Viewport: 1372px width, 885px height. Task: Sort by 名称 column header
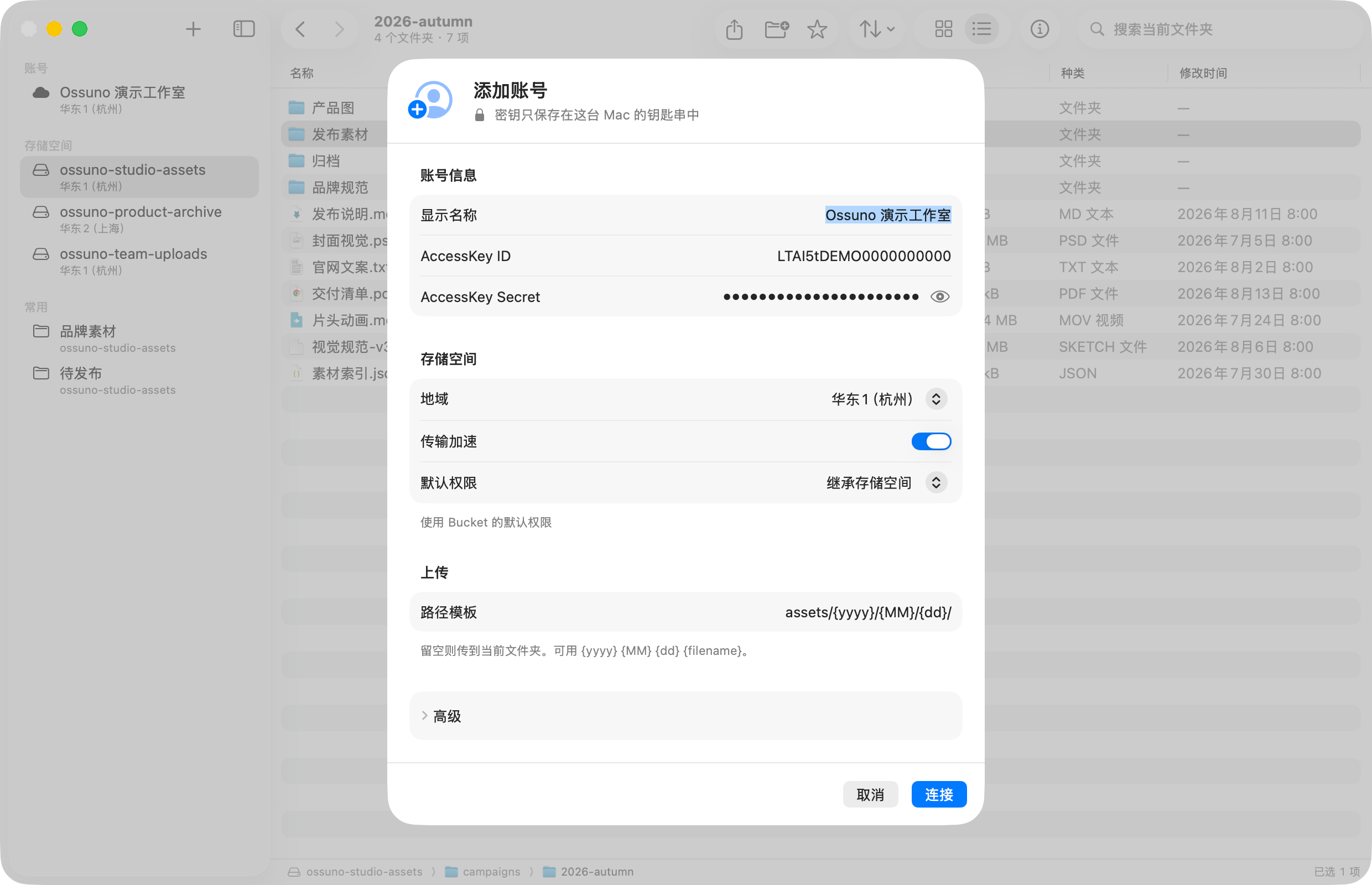point(302,73)
